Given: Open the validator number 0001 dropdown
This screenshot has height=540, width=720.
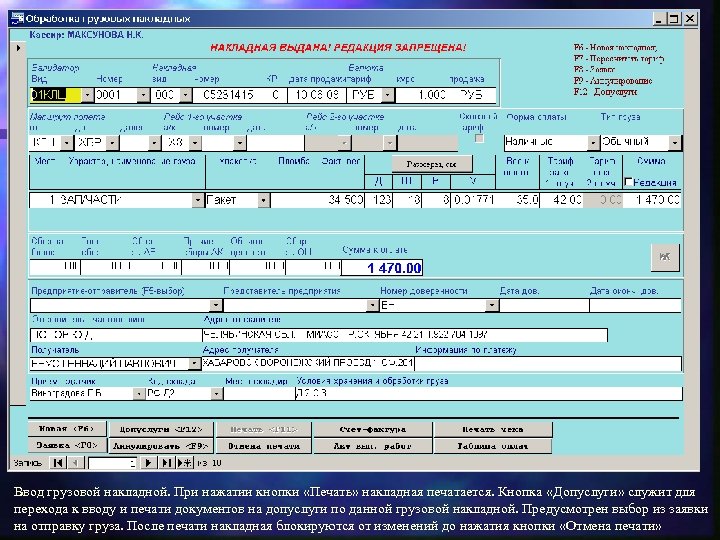Looking at the screenshot, I should [143, 95].
